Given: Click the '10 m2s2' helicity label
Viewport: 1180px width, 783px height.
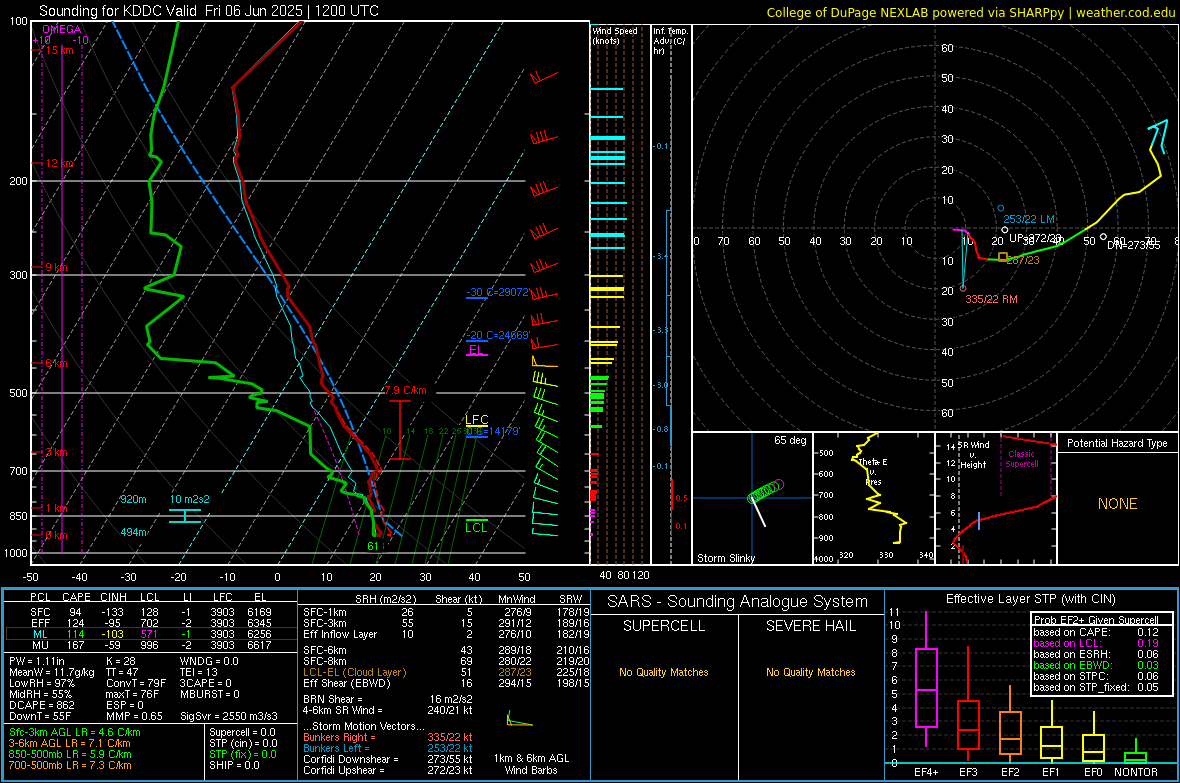Looking at the screenshot, I should coord(190,499).
